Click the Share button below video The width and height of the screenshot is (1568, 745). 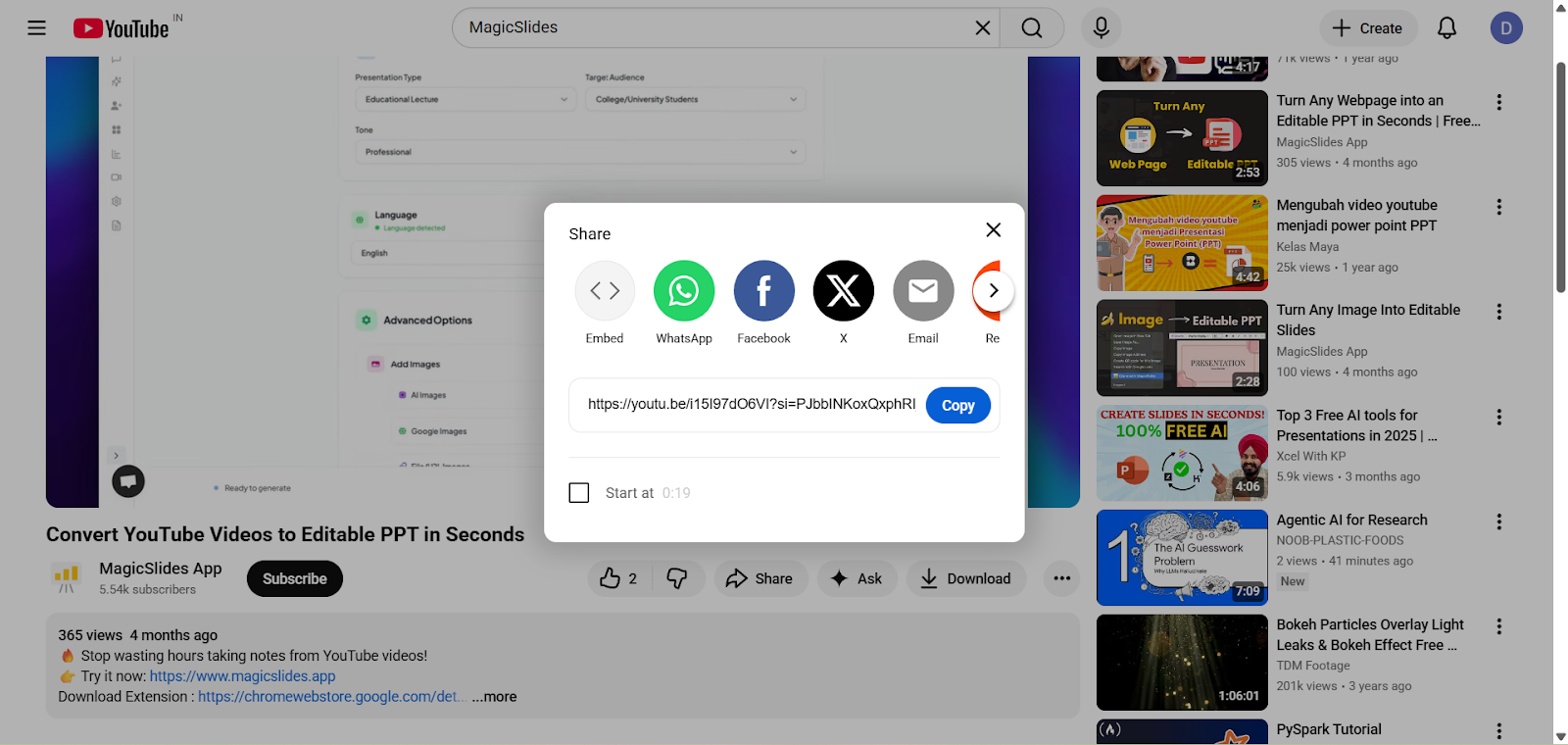(x=759, y=578)
